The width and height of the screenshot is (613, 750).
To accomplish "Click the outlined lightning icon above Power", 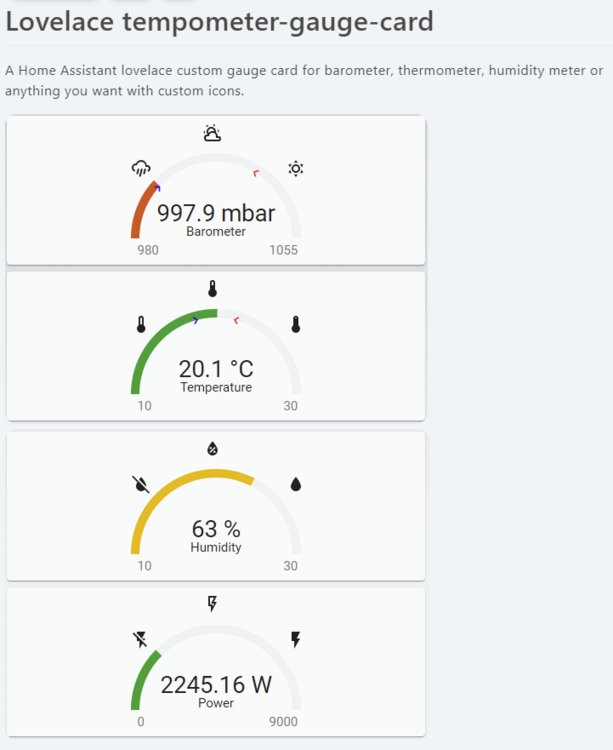I will point(212,603).
